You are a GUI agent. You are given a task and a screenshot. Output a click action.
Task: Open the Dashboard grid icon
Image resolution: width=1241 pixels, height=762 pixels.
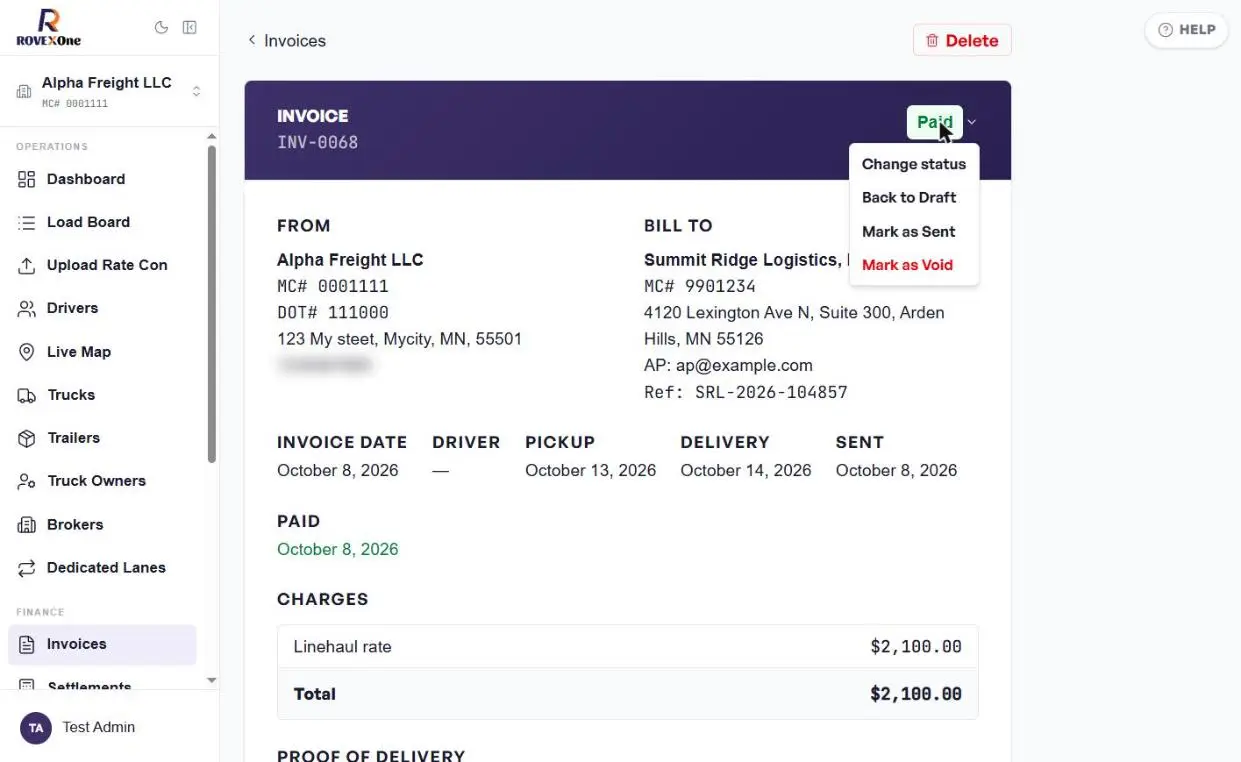click(27, 179)
